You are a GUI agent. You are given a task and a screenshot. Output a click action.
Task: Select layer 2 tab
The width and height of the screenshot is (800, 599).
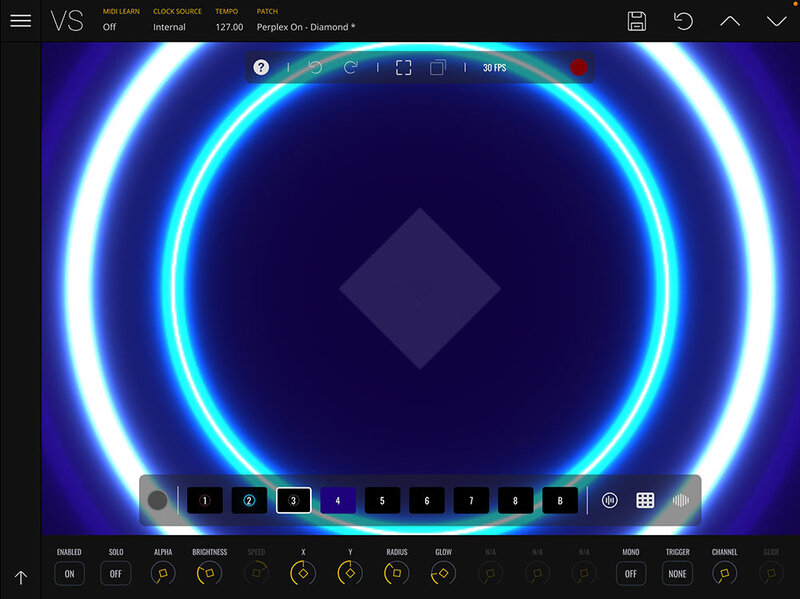pyautogui.click(x=249, y=501)
